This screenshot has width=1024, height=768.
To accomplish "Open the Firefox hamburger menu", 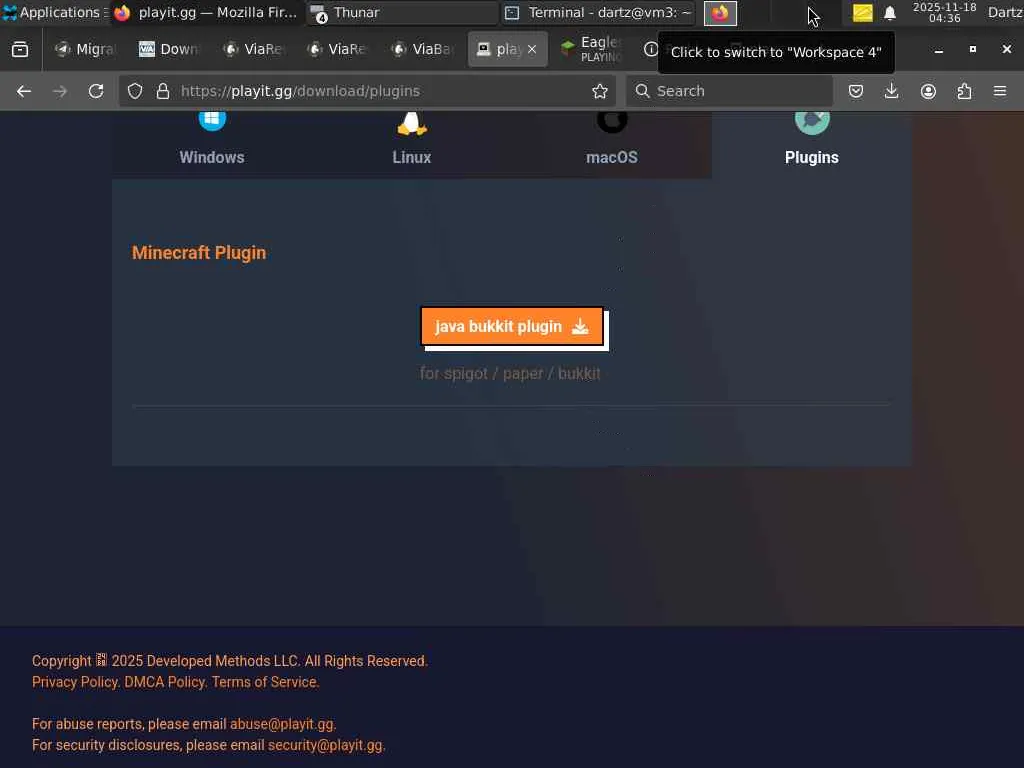I will (1000, 91).
